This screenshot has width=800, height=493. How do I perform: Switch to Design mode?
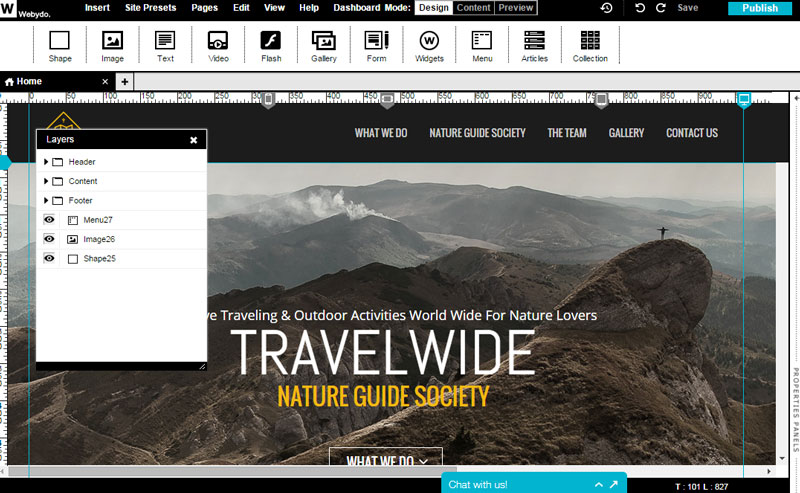(434, 8)
